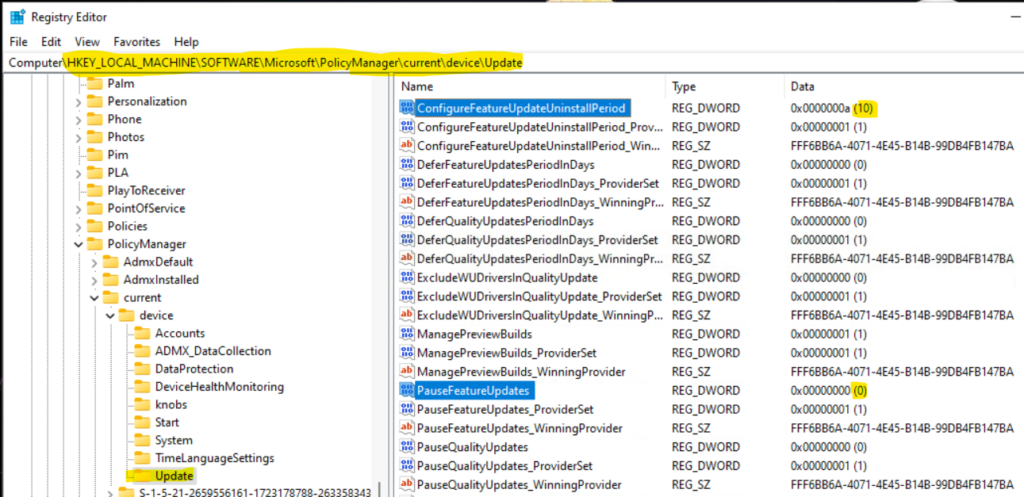Expand the Personalization key
This screenshot has height=497, width=1024.
point(79,102)
